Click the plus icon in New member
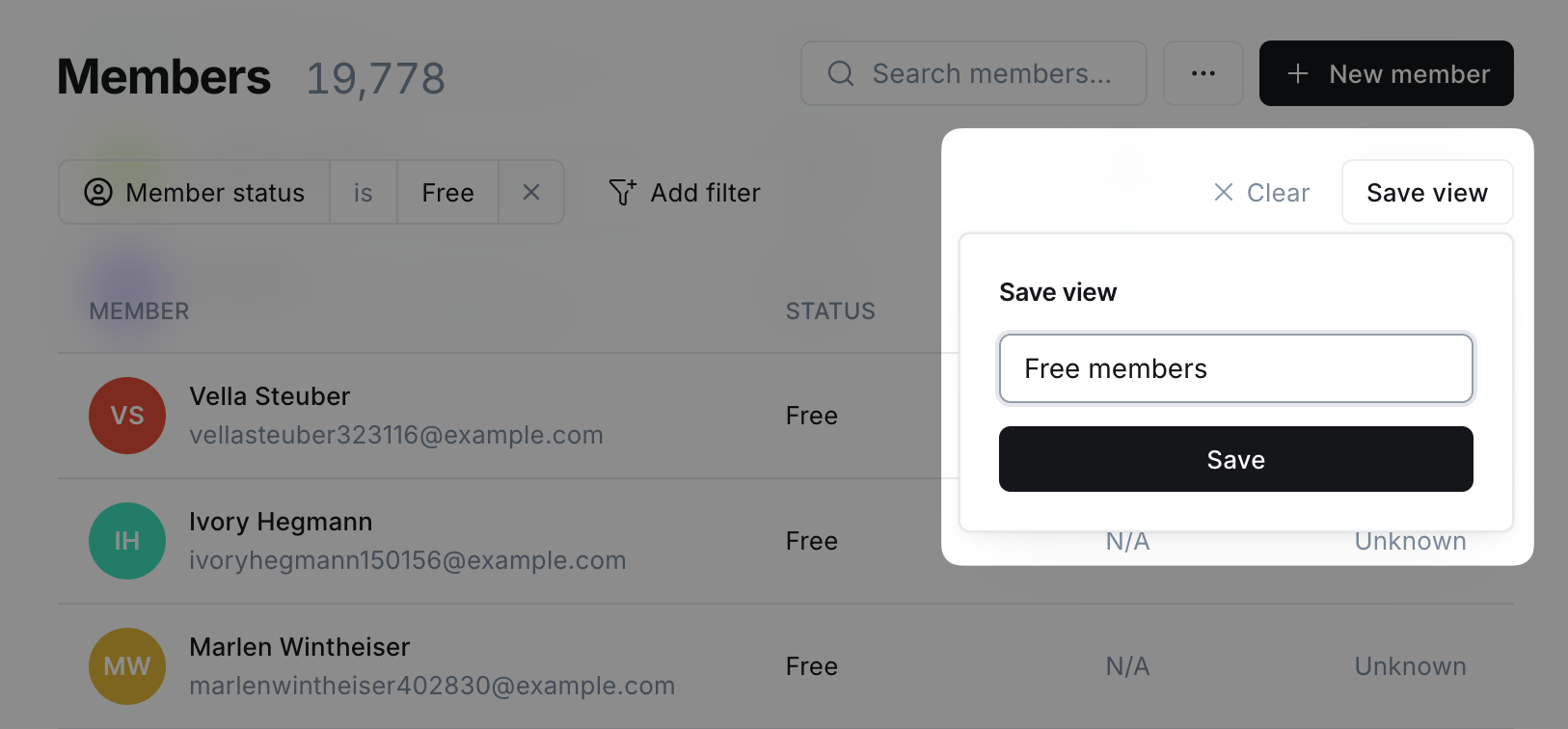The width and height of the screenshot is (1568, 729). 1298,73
